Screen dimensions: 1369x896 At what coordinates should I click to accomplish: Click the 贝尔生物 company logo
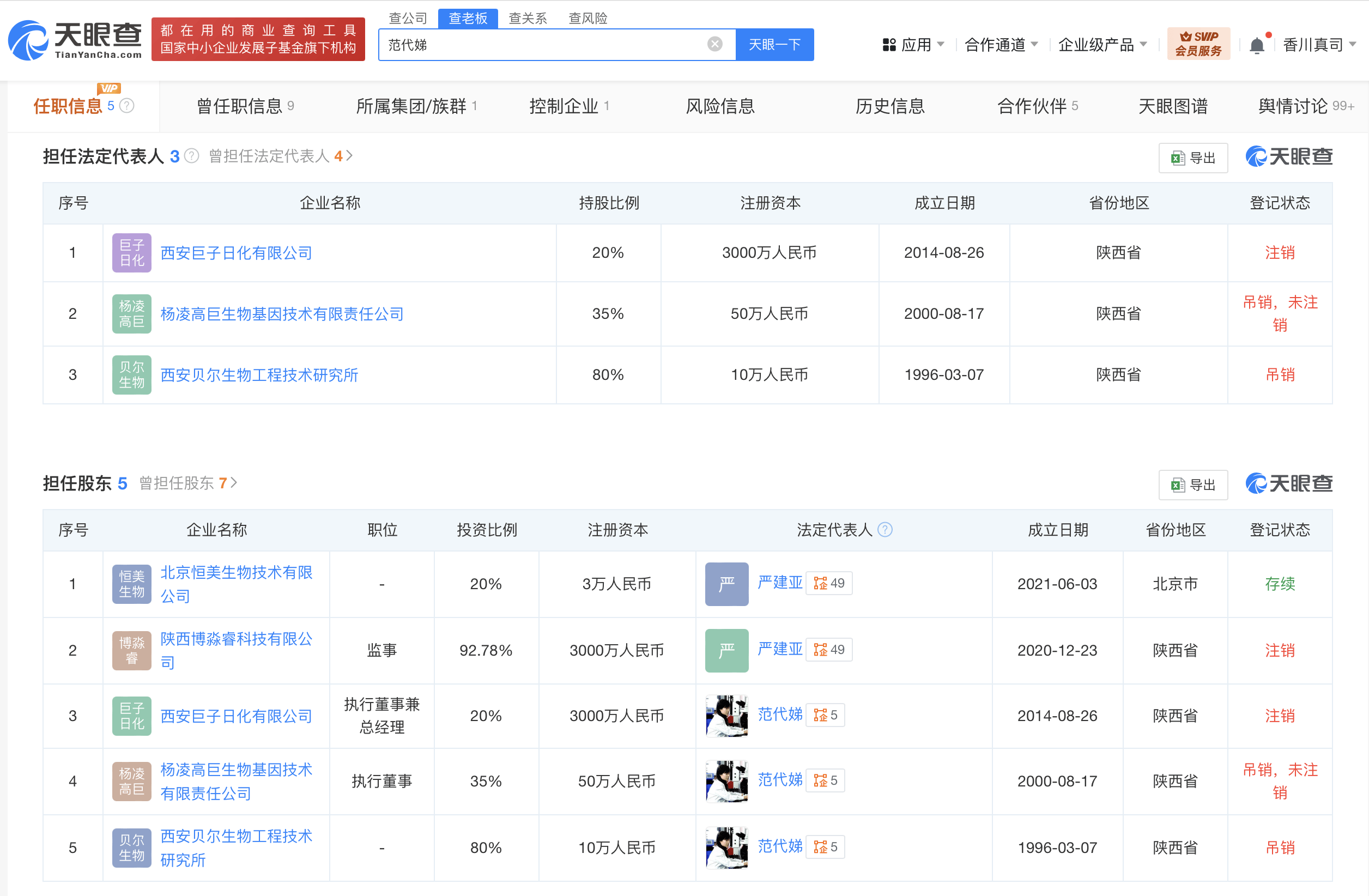click(131, 374)
